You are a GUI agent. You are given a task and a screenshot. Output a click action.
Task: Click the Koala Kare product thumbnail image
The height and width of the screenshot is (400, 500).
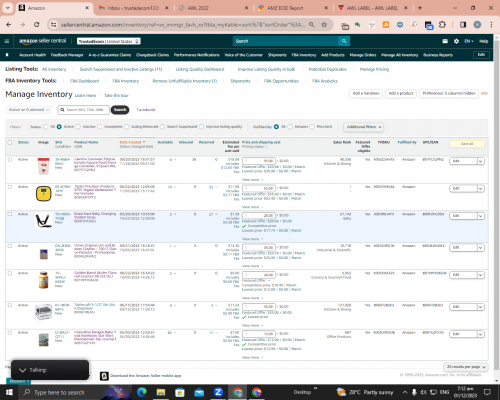click(x=43, y=221)
